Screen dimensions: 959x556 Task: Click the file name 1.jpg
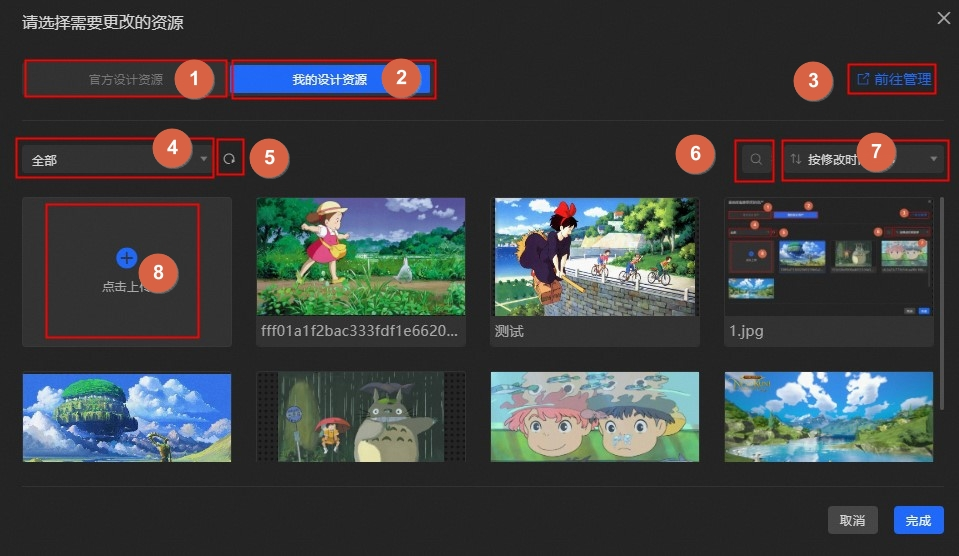point(746,331)
